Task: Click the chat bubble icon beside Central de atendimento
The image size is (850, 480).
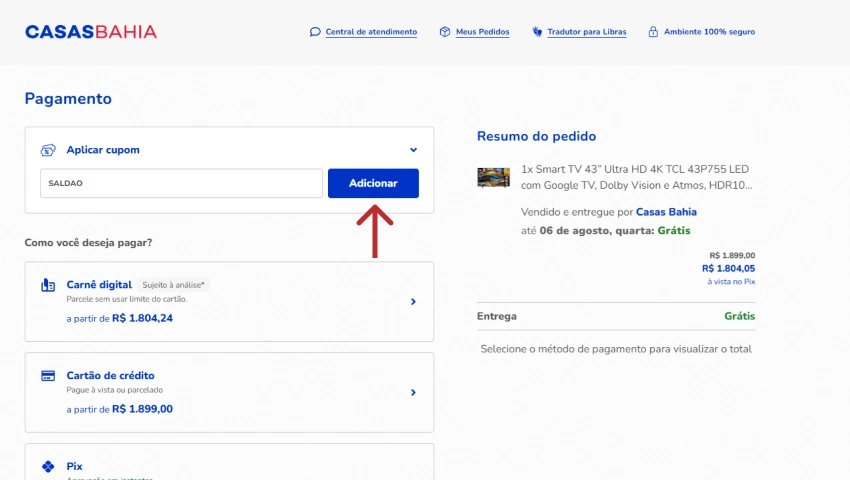Action: coord(315,31)
